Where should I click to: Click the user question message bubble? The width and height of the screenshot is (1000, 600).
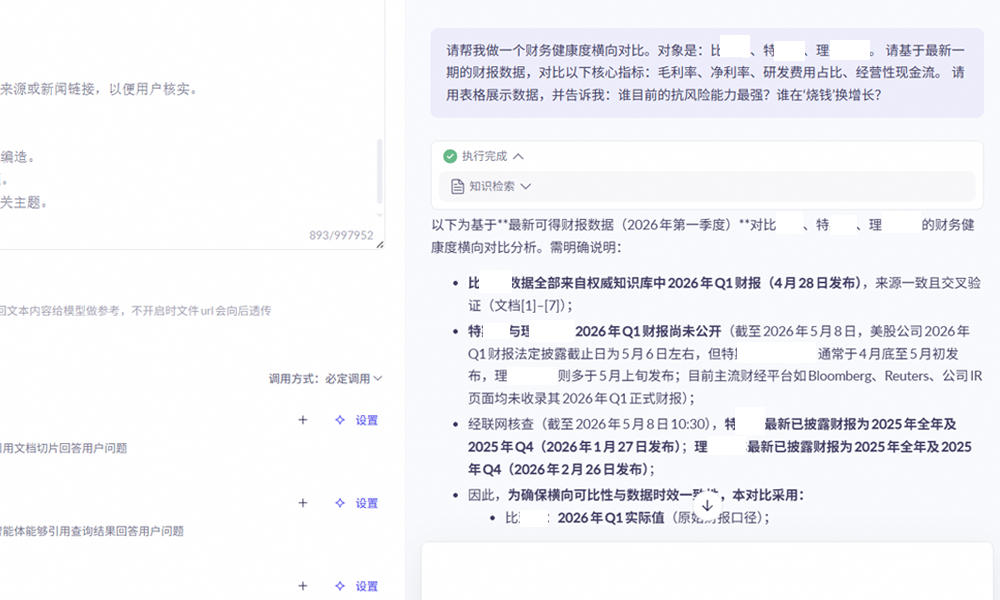[707, 73]
